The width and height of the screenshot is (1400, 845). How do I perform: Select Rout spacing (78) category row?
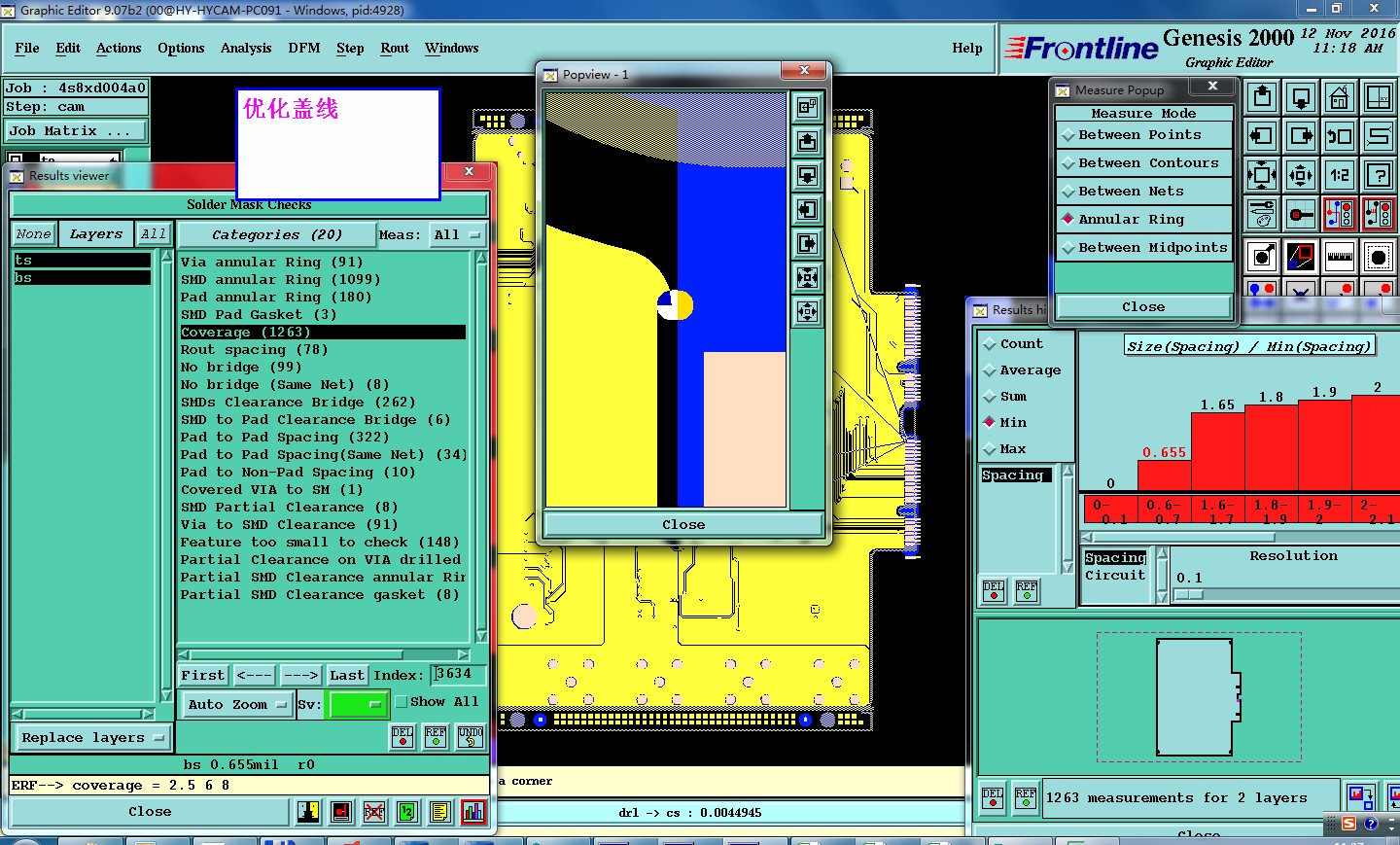pos(323,350)
